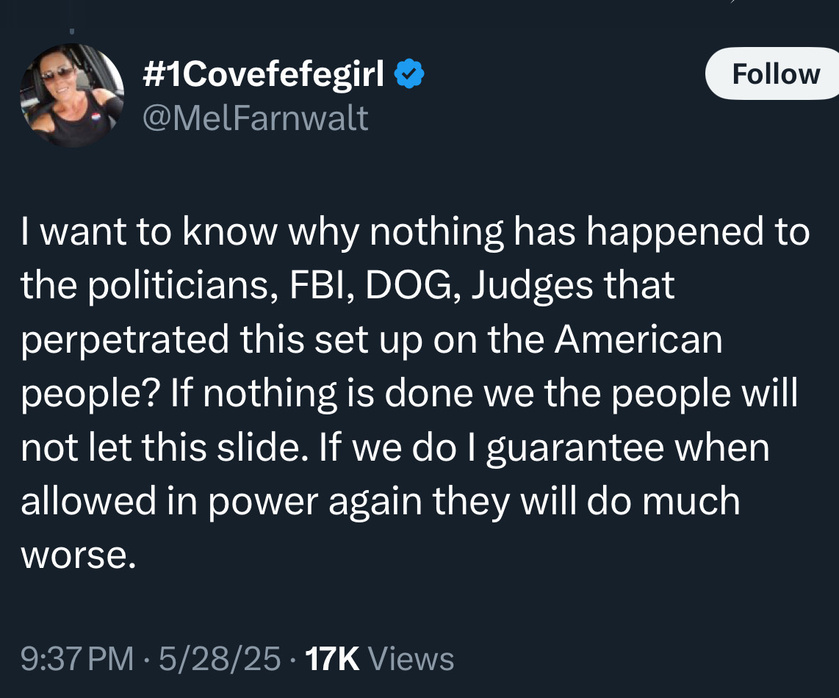Click the 17K view count
Image resolution: width=839 pixels, height=698 pixels.
click(332, 658)
